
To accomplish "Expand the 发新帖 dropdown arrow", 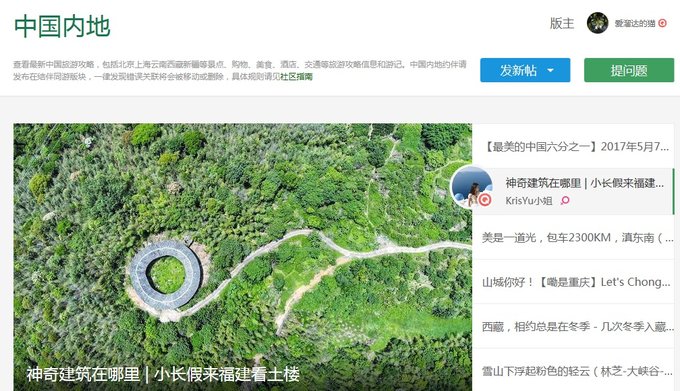I will tap(550, 70).
